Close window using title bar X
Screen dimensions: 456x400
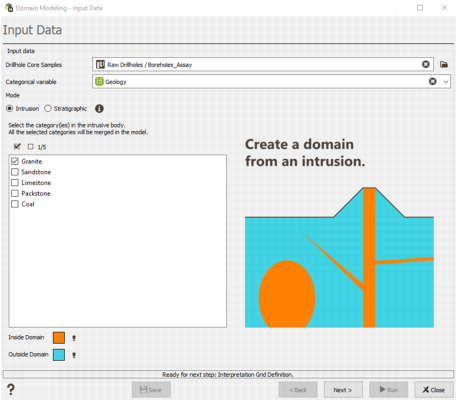click(x=444, y=8)
